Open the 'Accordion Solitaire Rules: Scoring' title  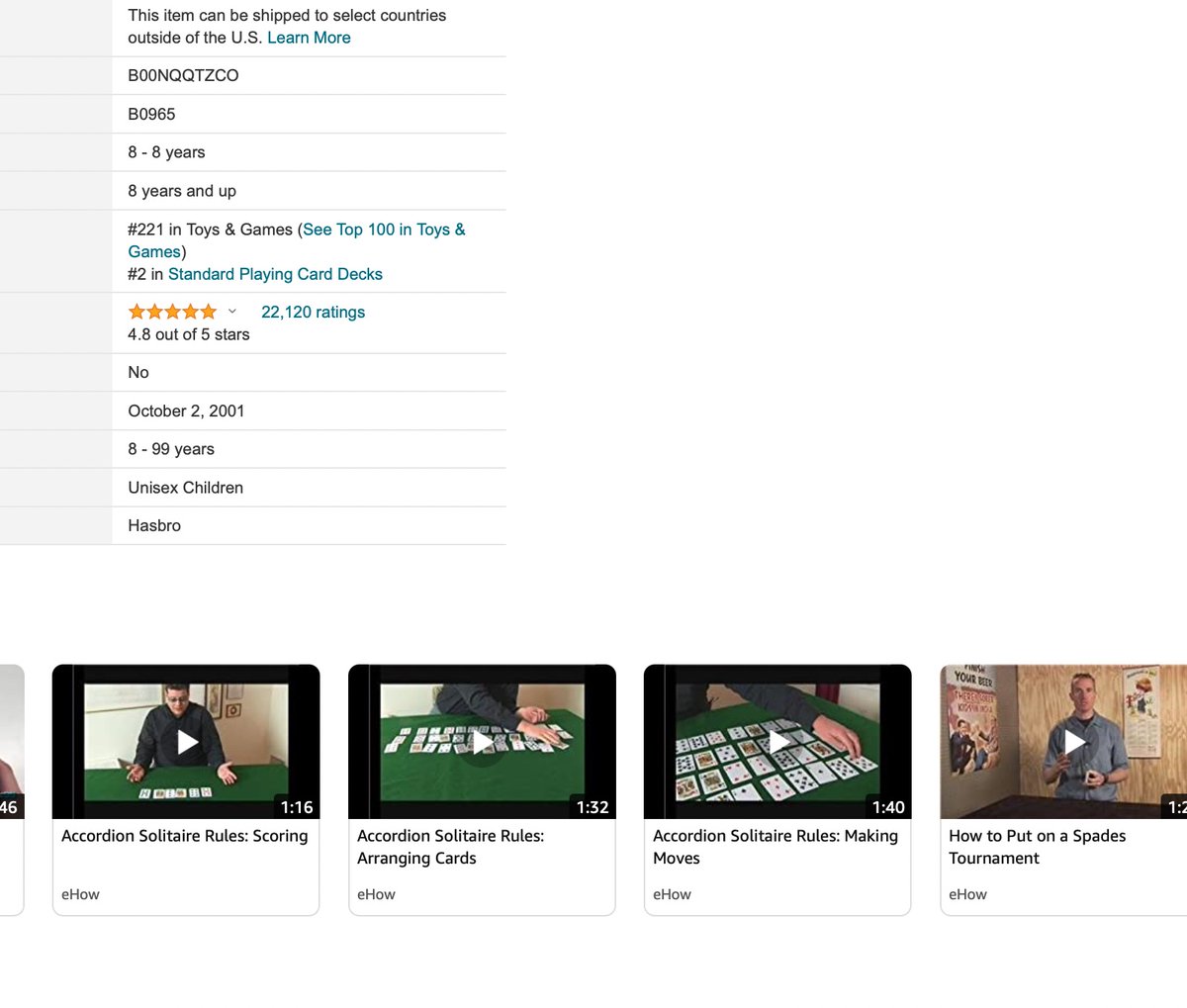point(185,836)
